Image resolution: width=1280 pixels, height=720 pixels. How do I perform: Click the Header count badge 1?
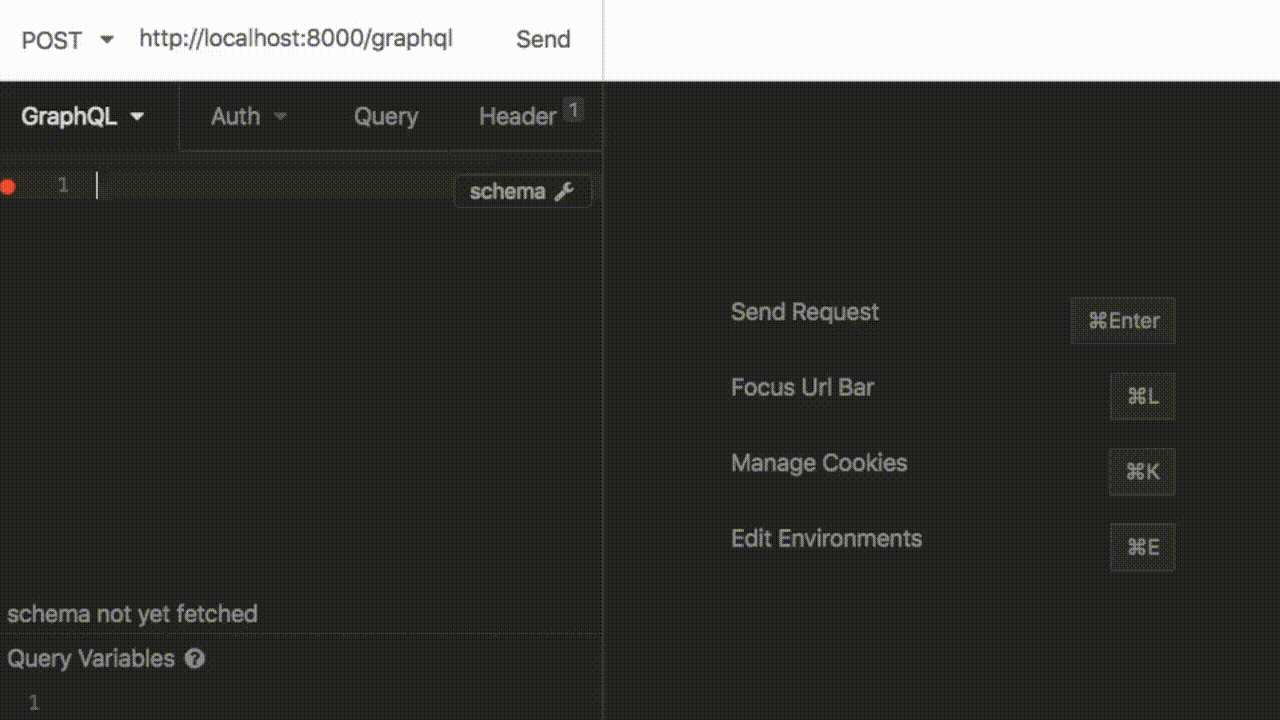[573, 110]
